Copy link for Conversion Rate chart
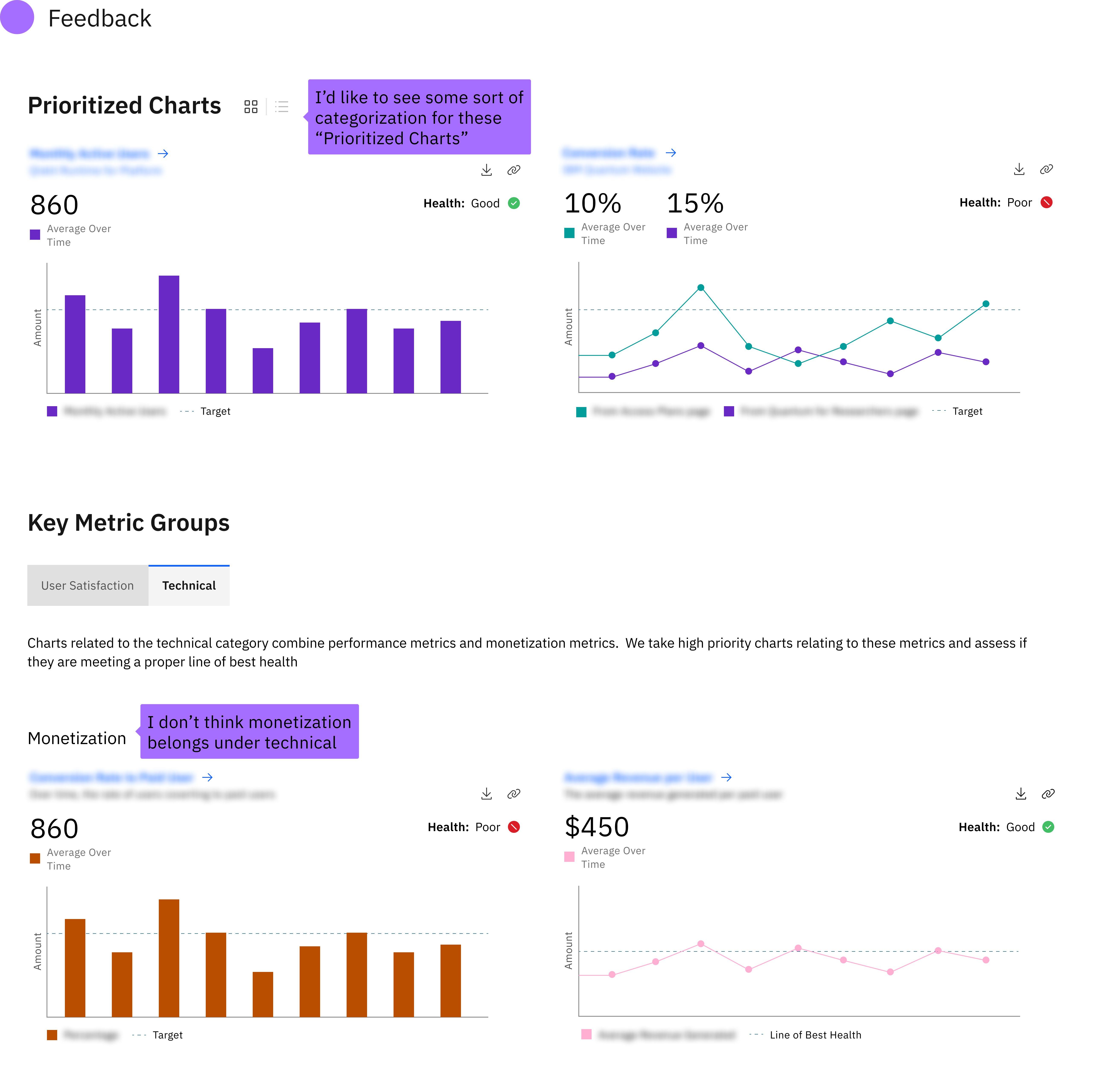 point(1046,169)
